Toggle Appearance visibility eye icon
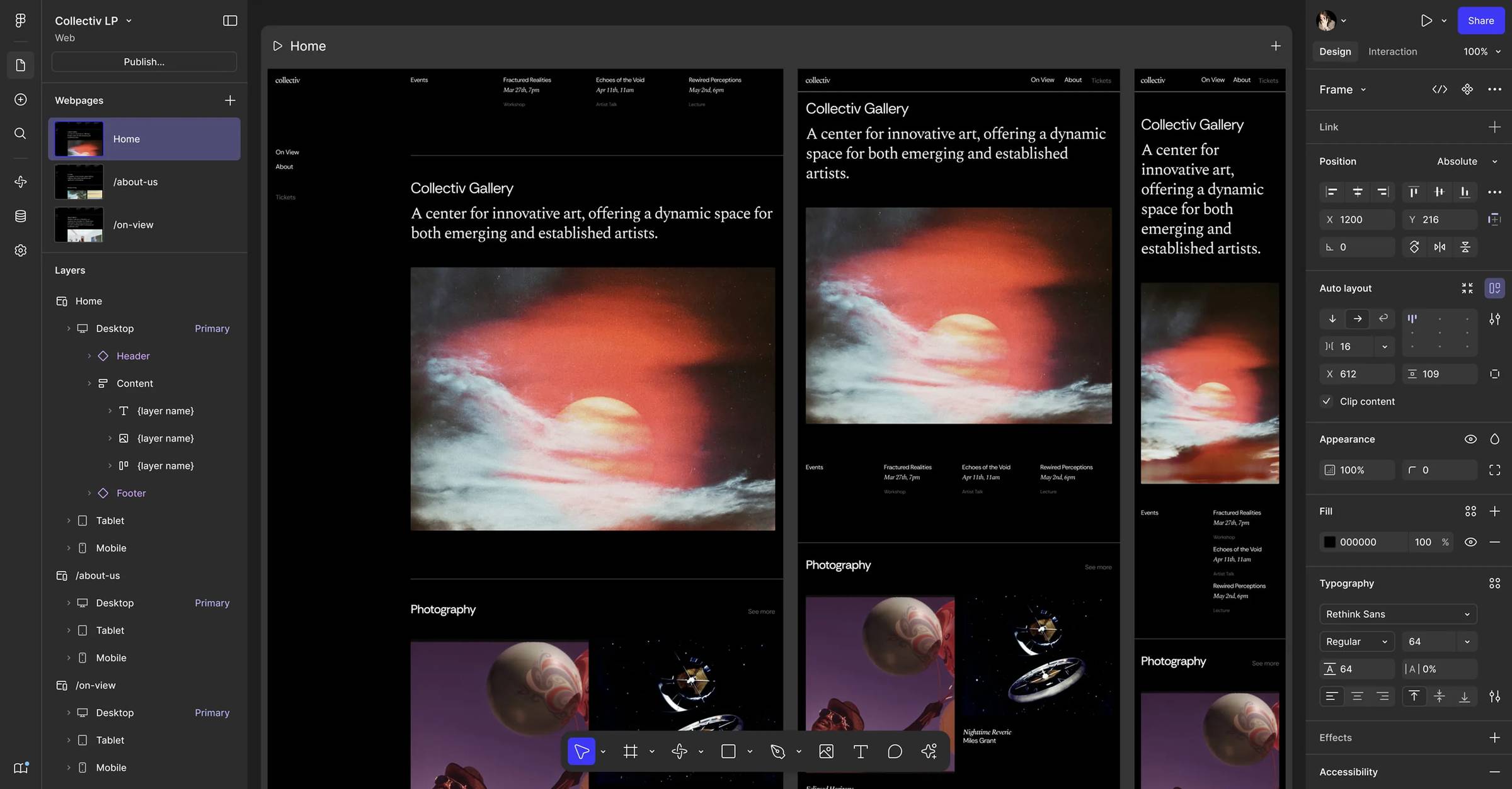Viewport: 1512px width, 789px height. click(1470, 439)
